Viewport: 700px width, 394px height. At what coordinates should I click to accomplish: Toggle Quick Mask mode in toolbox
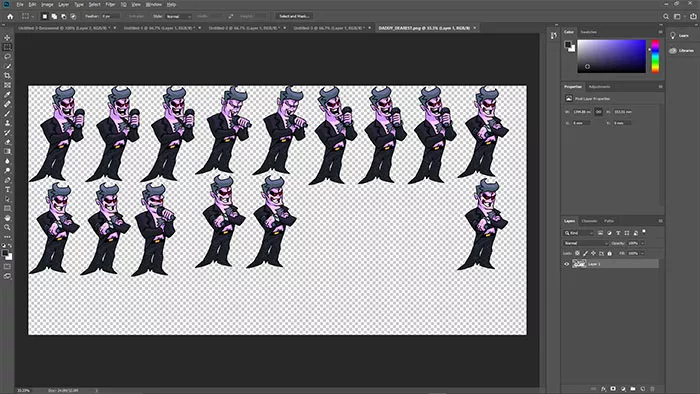(7, 267)
